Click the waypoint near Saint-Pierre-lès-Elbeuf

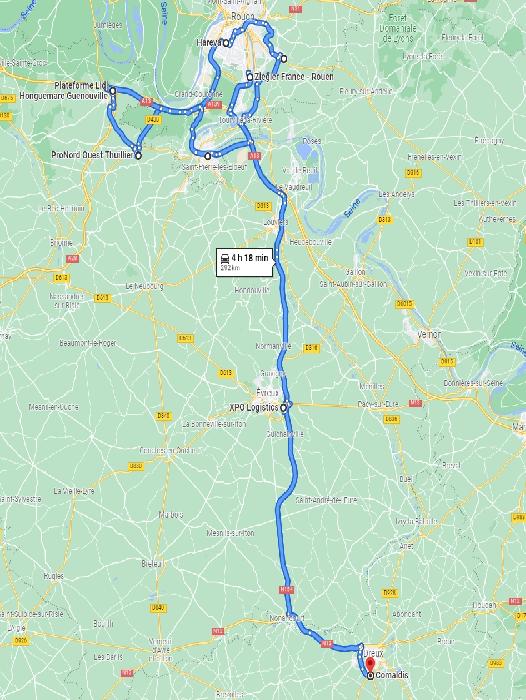click(208, 156)
